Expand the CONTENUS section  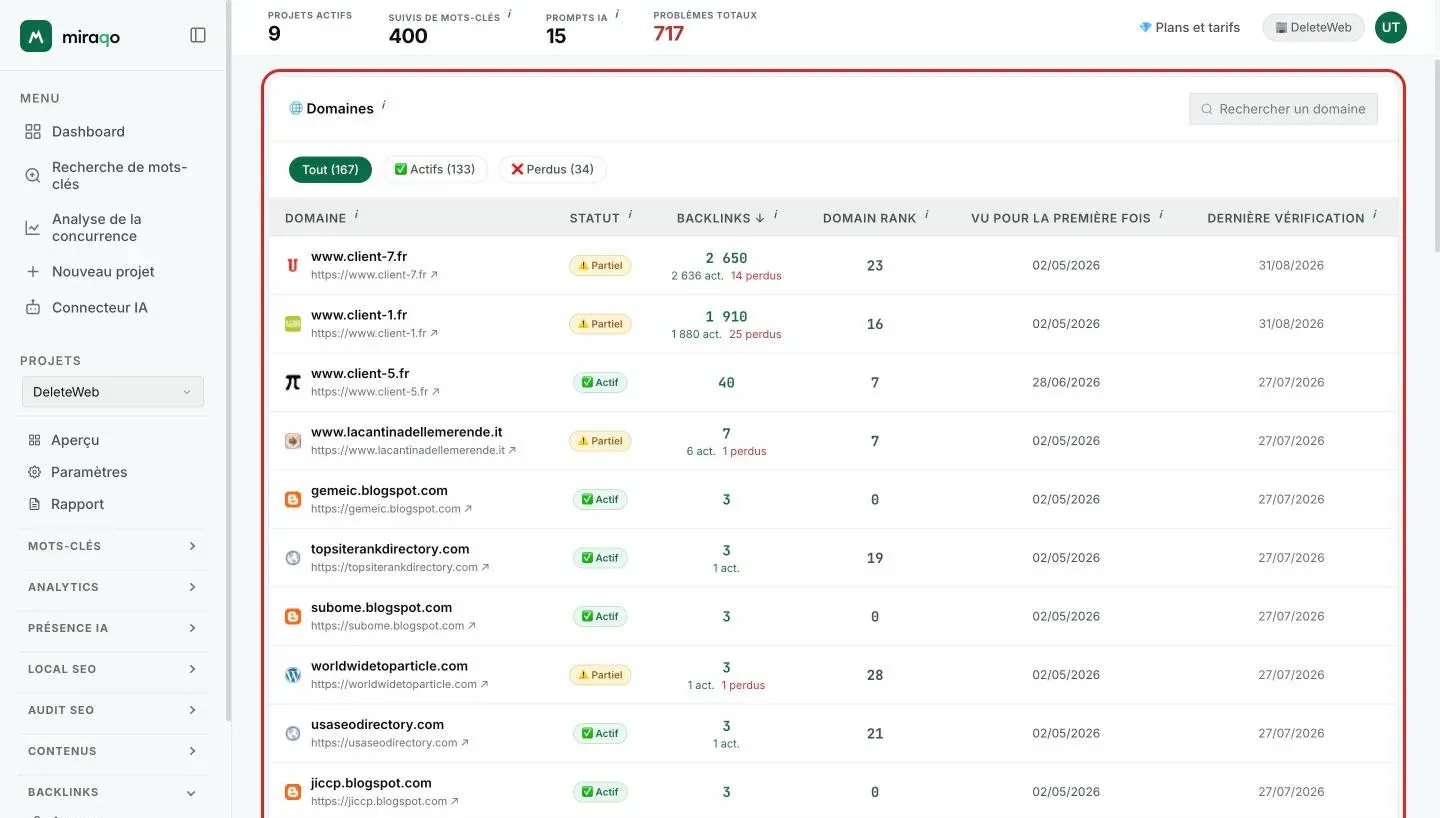[113, 751]
